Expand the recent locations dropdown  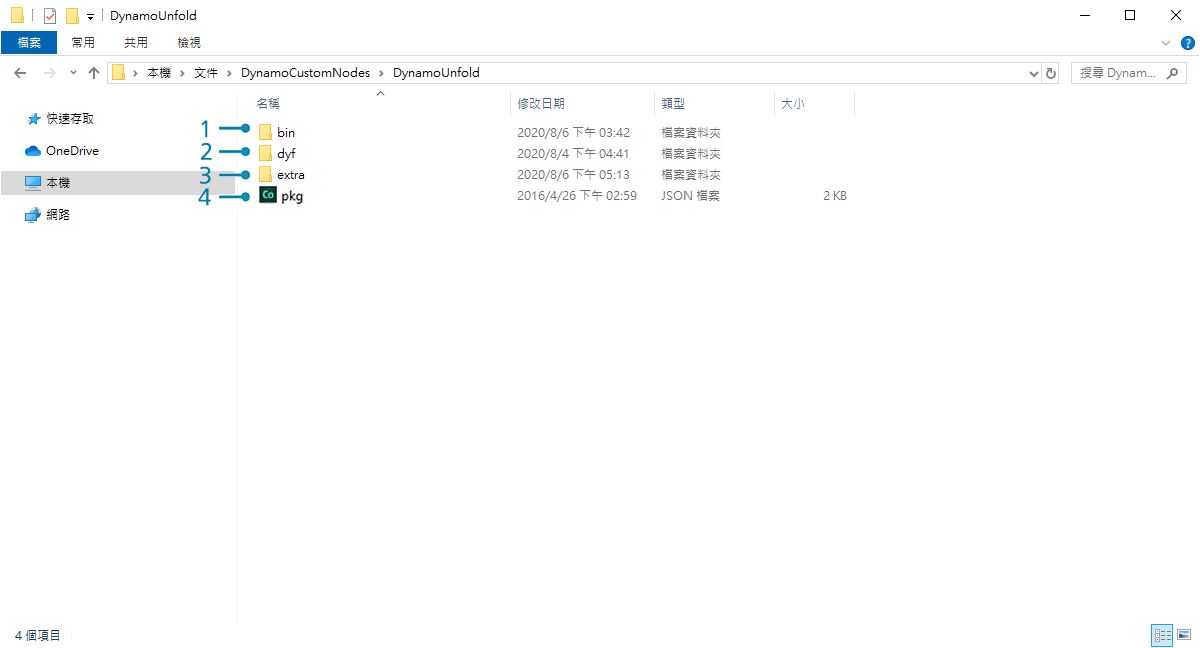coord(72,73)
